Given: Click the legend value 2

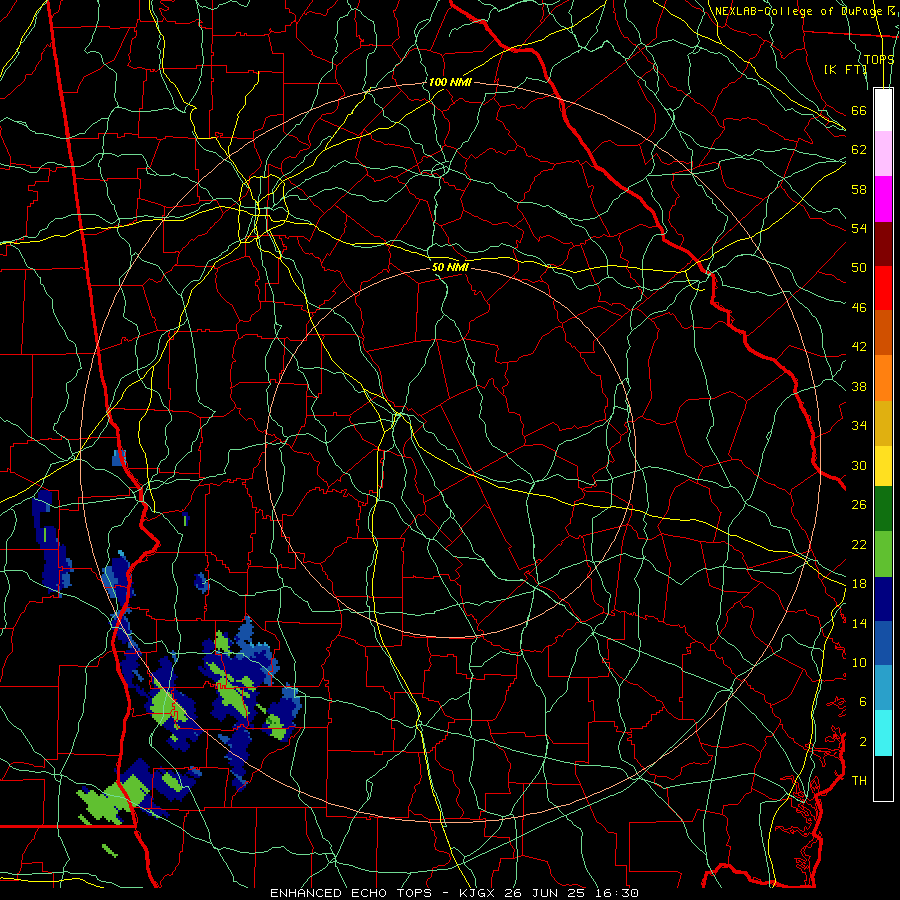Looking at the screenshot, I should tap(862, 742).
